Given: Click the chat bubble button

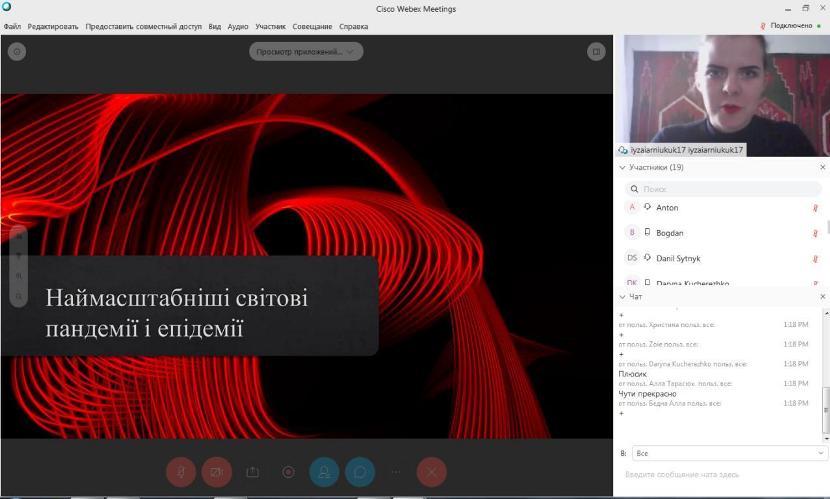Looking at the screenshot, I should click(x=360, y=471).
